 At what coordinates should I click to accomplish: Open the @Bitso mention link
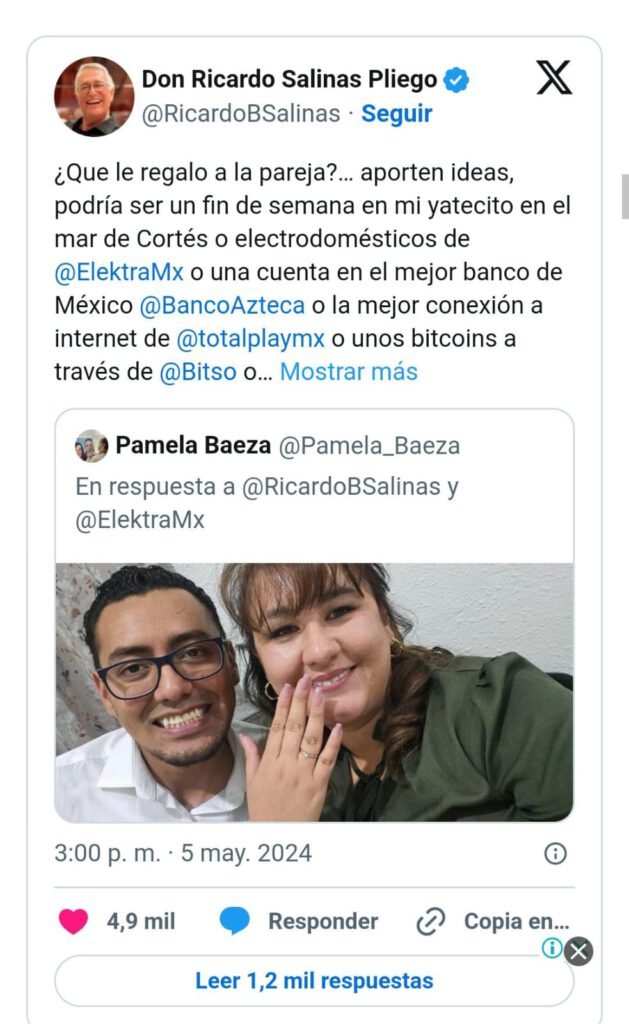click(198, 372)
